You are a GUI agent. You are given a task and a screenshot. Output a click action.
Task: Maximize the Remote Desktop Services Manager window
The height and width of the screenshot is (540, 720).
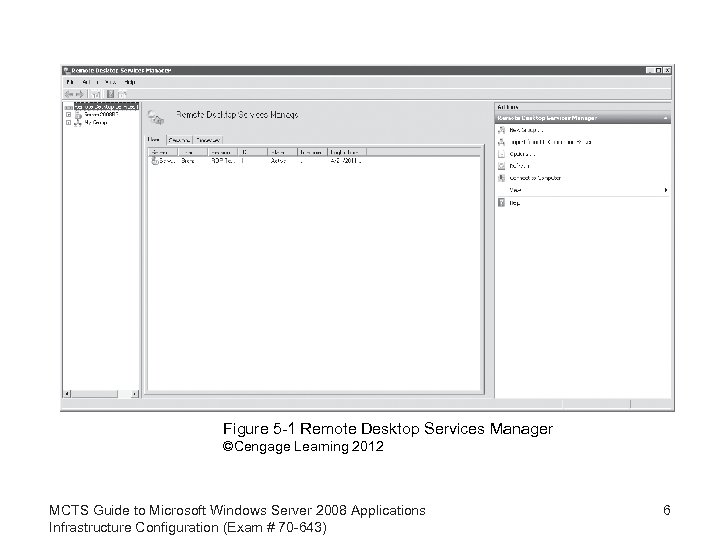click(x=658, y=70)
